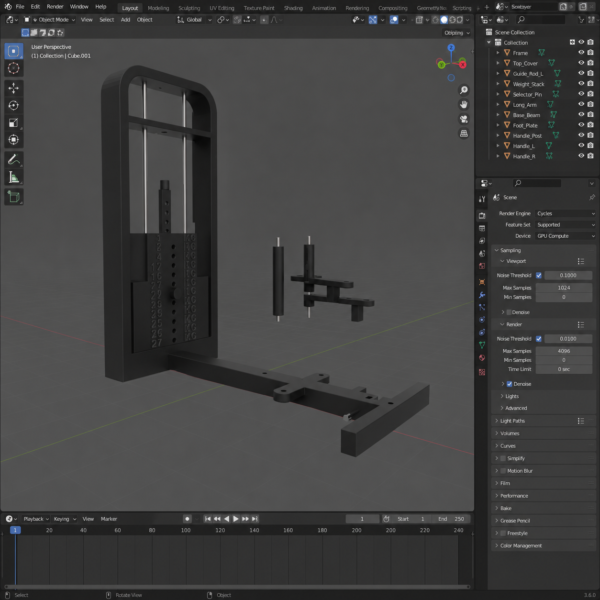Open the timeline Marker menu
The image size is (600, 600).
point(109,519)
